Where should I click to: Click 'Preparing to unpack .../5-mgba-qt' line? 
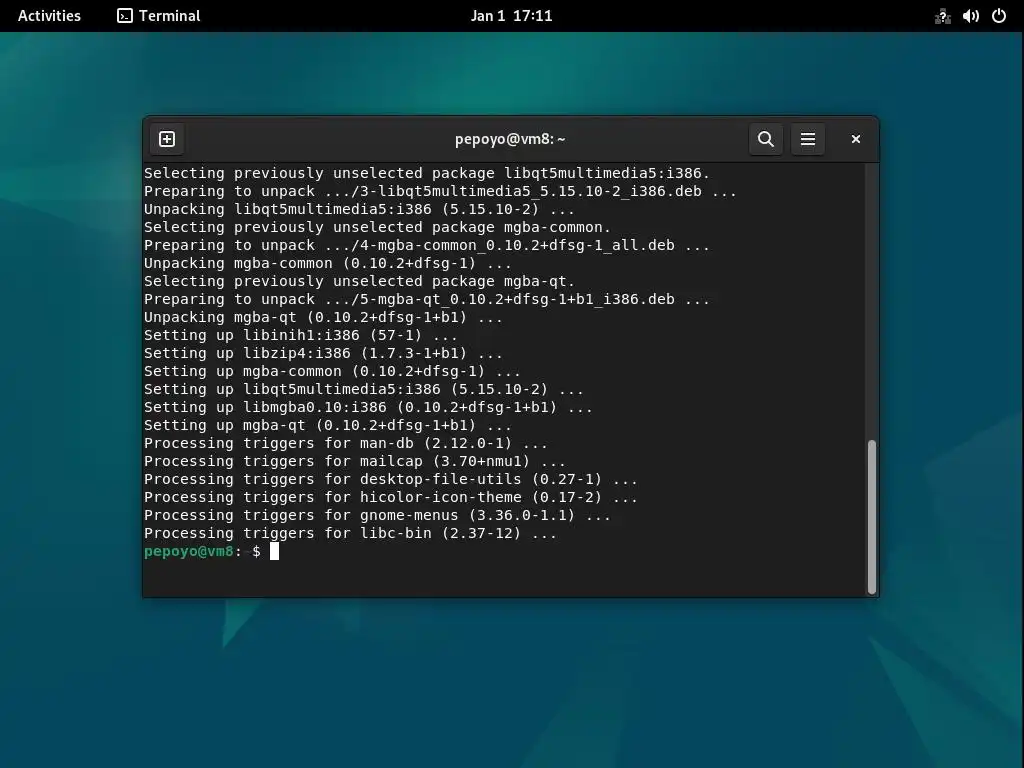(426, 299)
